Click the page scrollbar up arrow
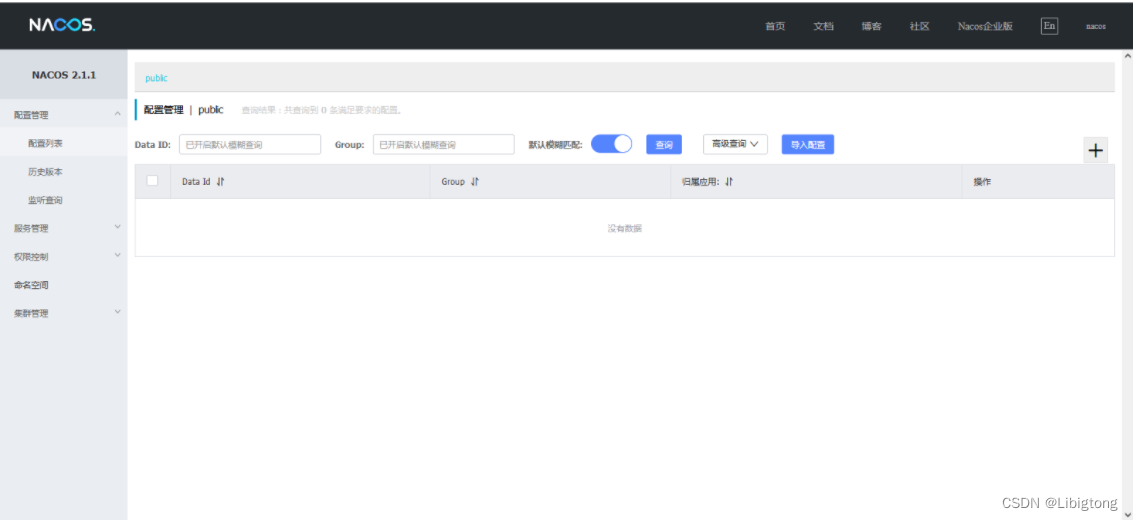The width and height of the screenshot is (1133, 520). 1127,55
